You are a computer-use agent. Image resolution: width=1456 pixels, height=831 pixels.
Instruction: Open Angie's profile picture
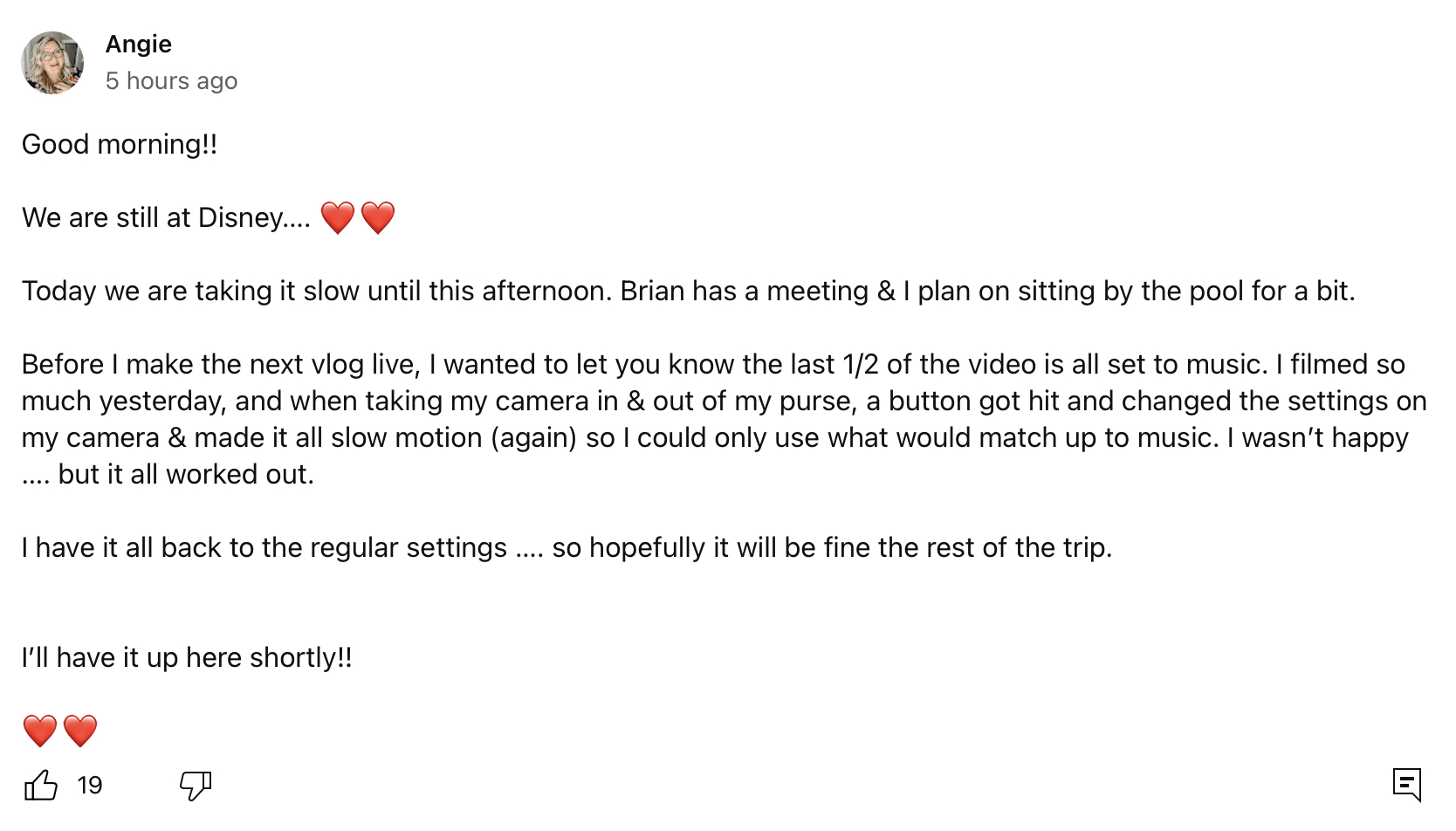(x=52, y=63)
